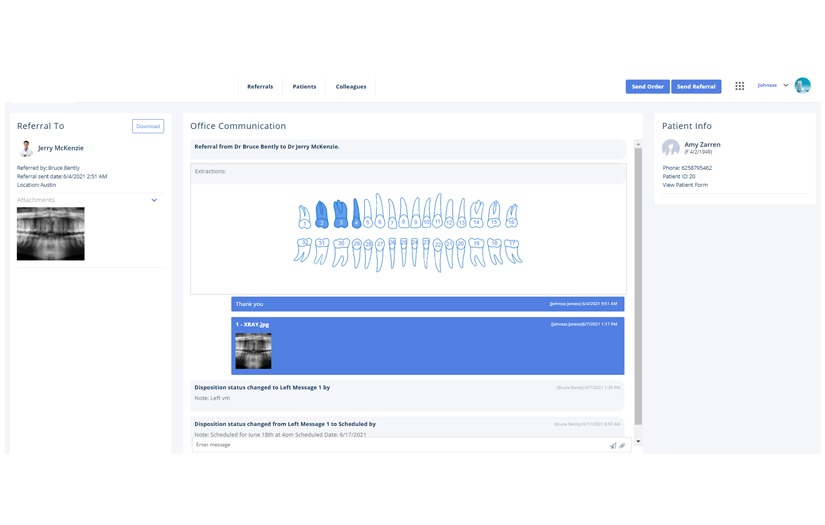This screenshot has width=825, height=525.
Task: Select tooth number 6 in the chart
Action: [379, 211]
